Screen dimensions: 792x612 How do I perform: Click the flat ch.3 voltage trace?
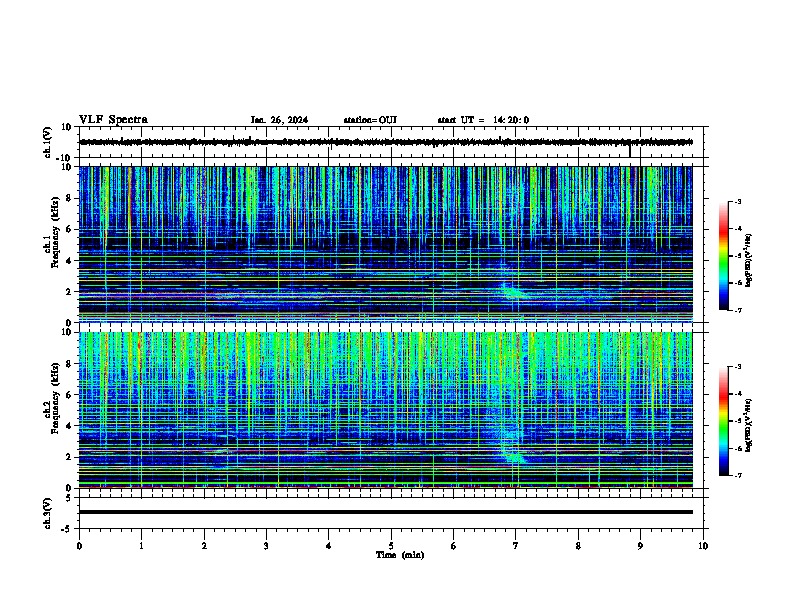point(386,512)
